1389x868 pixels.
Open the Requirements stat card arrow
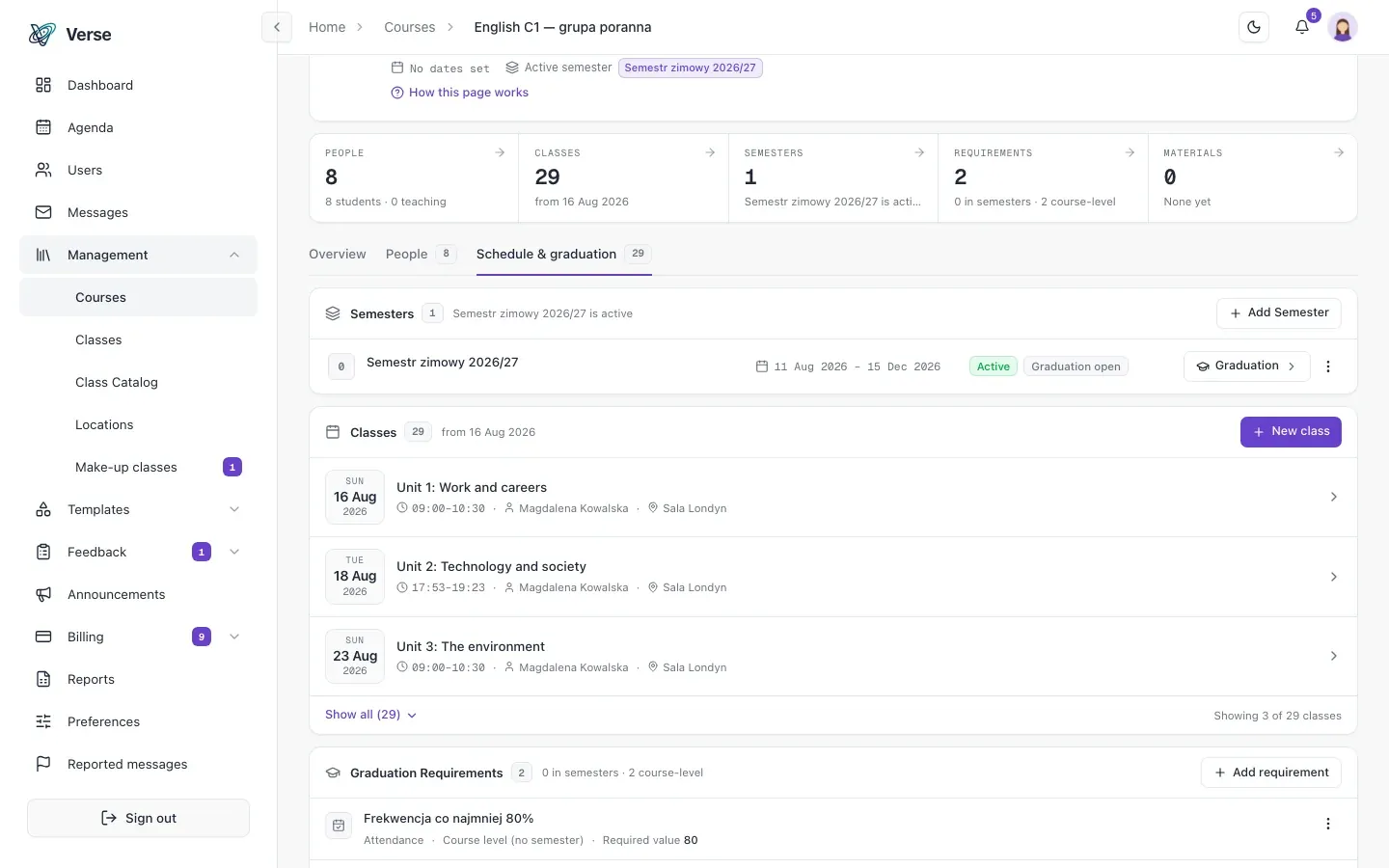[1130, 152]
